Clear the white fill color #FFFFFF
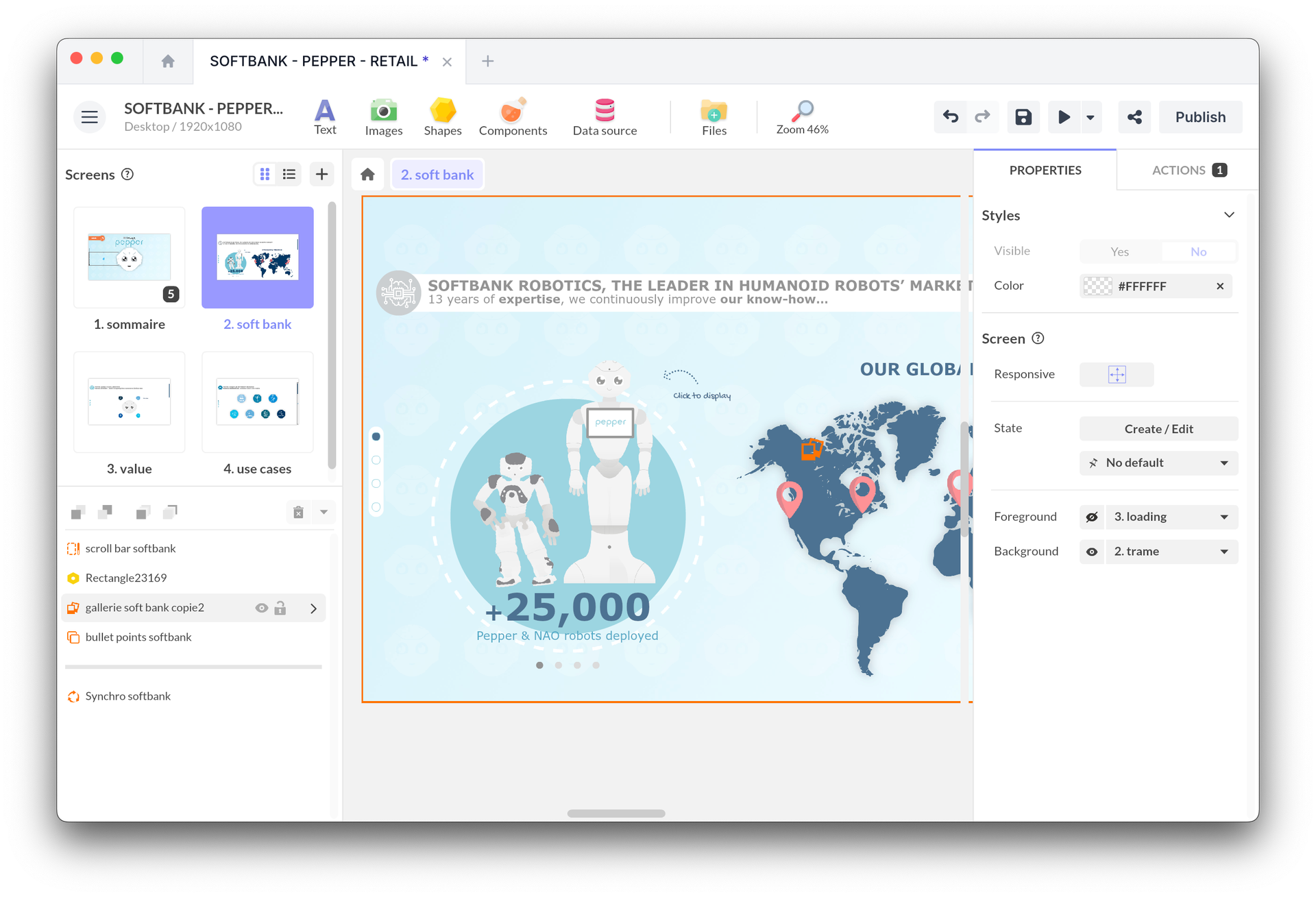Viewport: 1316px width, 897px height. pos(1220,286)
